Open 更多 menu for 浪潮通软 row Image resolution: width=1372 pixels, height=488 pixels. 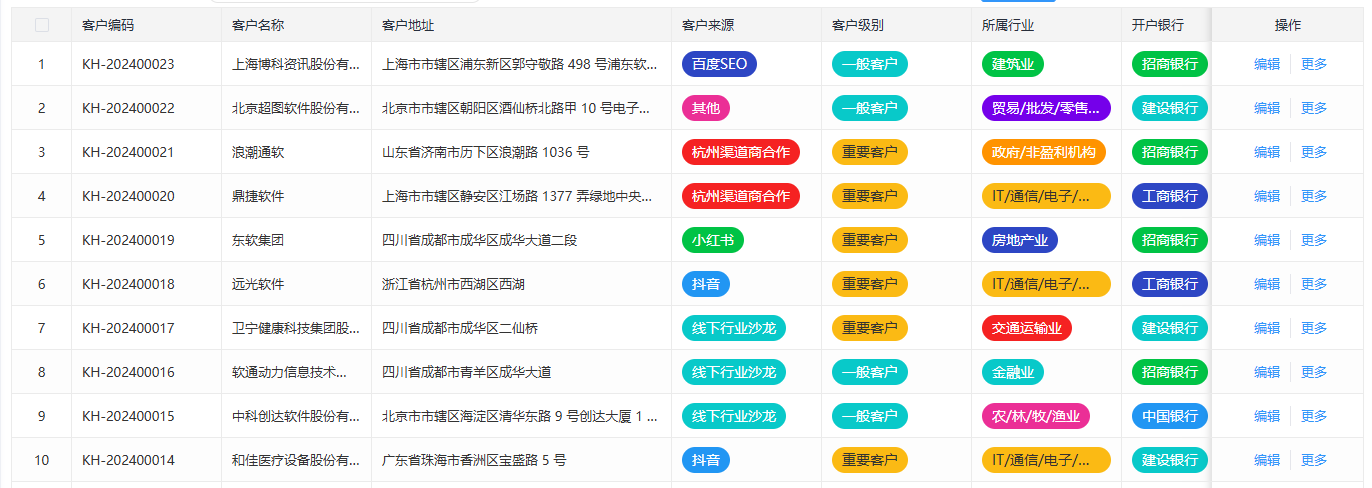[x=1314, y=152]
